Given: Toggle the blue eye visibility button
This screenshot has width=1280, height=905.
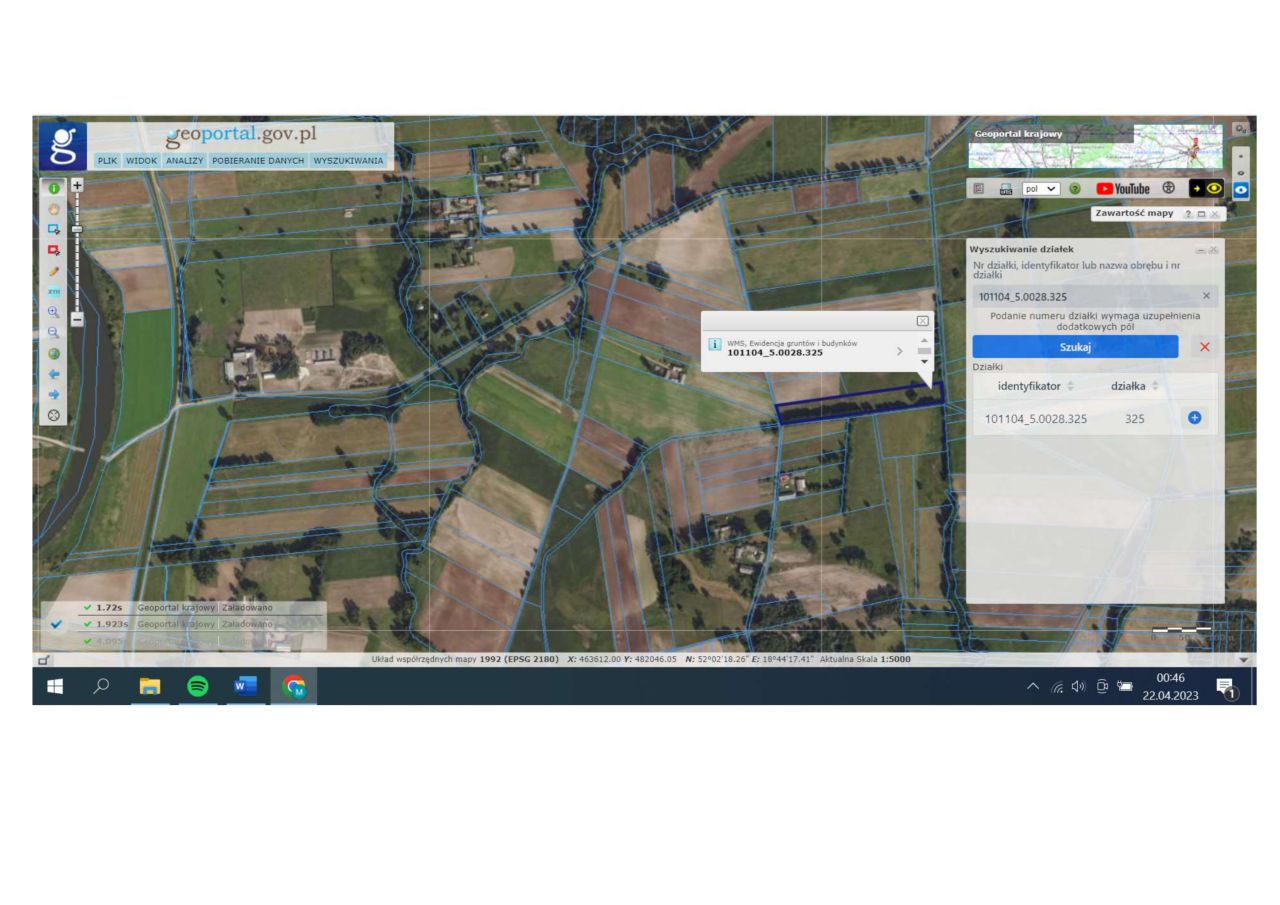Looking at the screenshot, I should coord(1241,188).
